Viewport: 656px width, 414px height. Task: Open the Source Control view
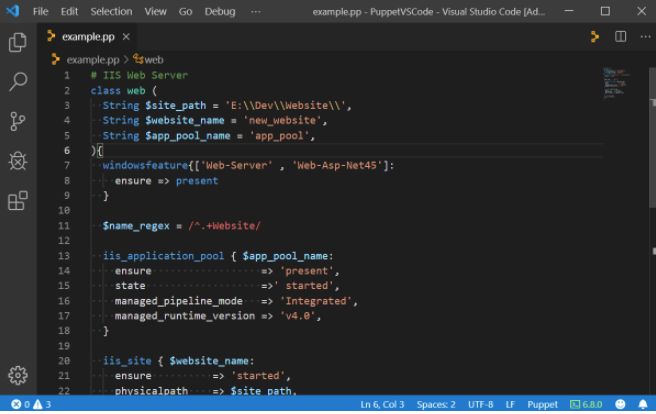click(18, 121)
